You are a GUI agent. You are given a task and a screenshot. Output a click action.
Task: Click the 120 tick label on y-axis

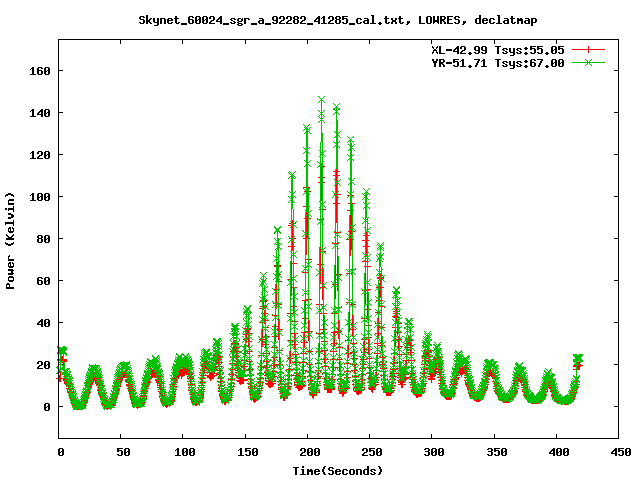click(x=40, y=155)
